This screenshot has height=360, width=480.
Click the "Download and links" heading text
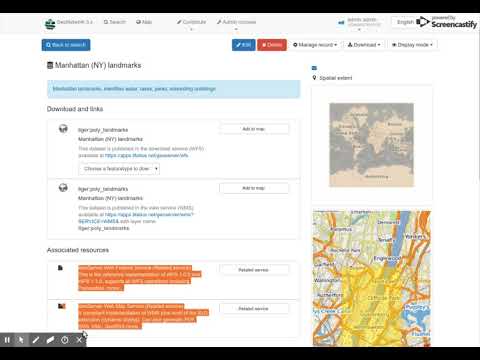[x=75, y=109]
